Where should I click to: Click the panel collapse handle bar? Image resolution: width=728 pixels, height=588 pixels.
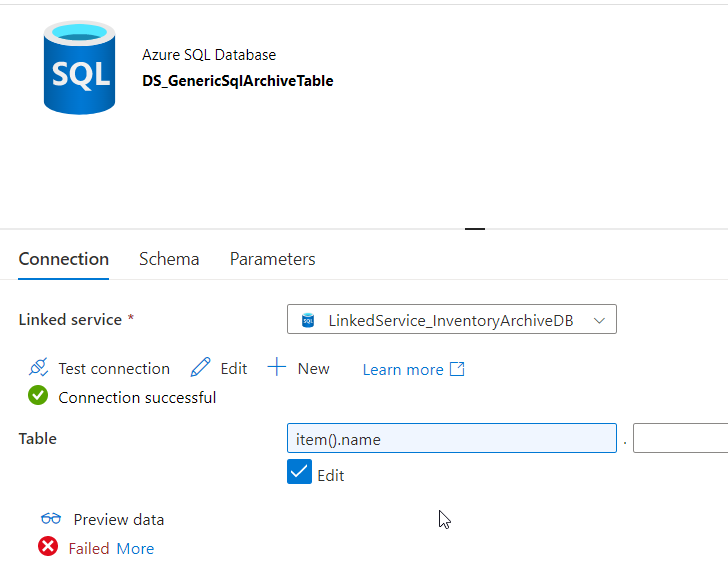click(x=475, y=229)
